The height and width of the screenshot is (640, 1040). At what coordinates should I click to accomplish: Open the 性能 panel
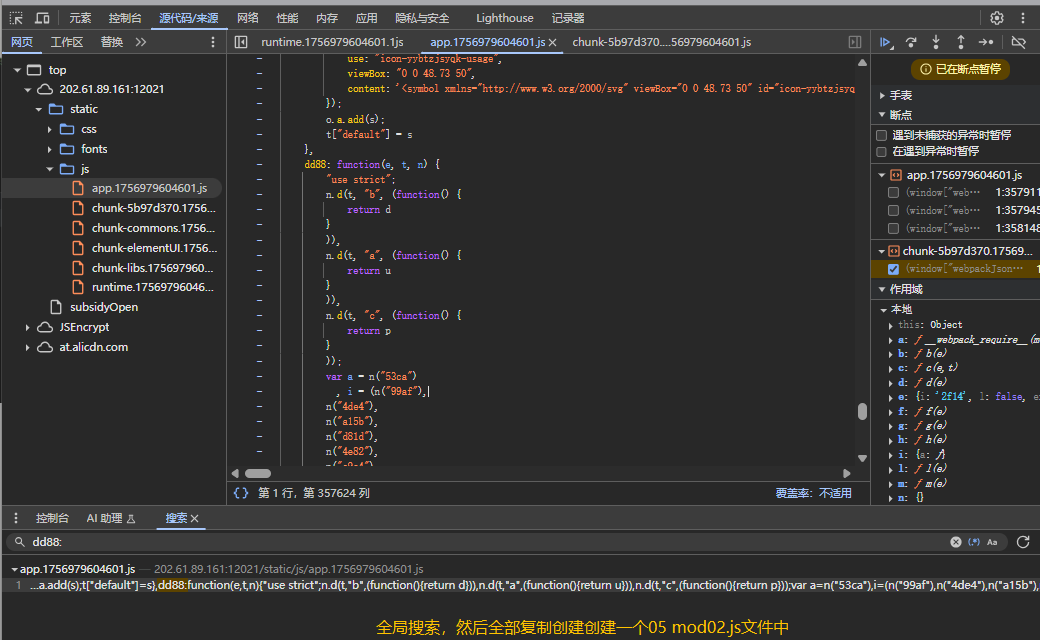tap(287, 18)
